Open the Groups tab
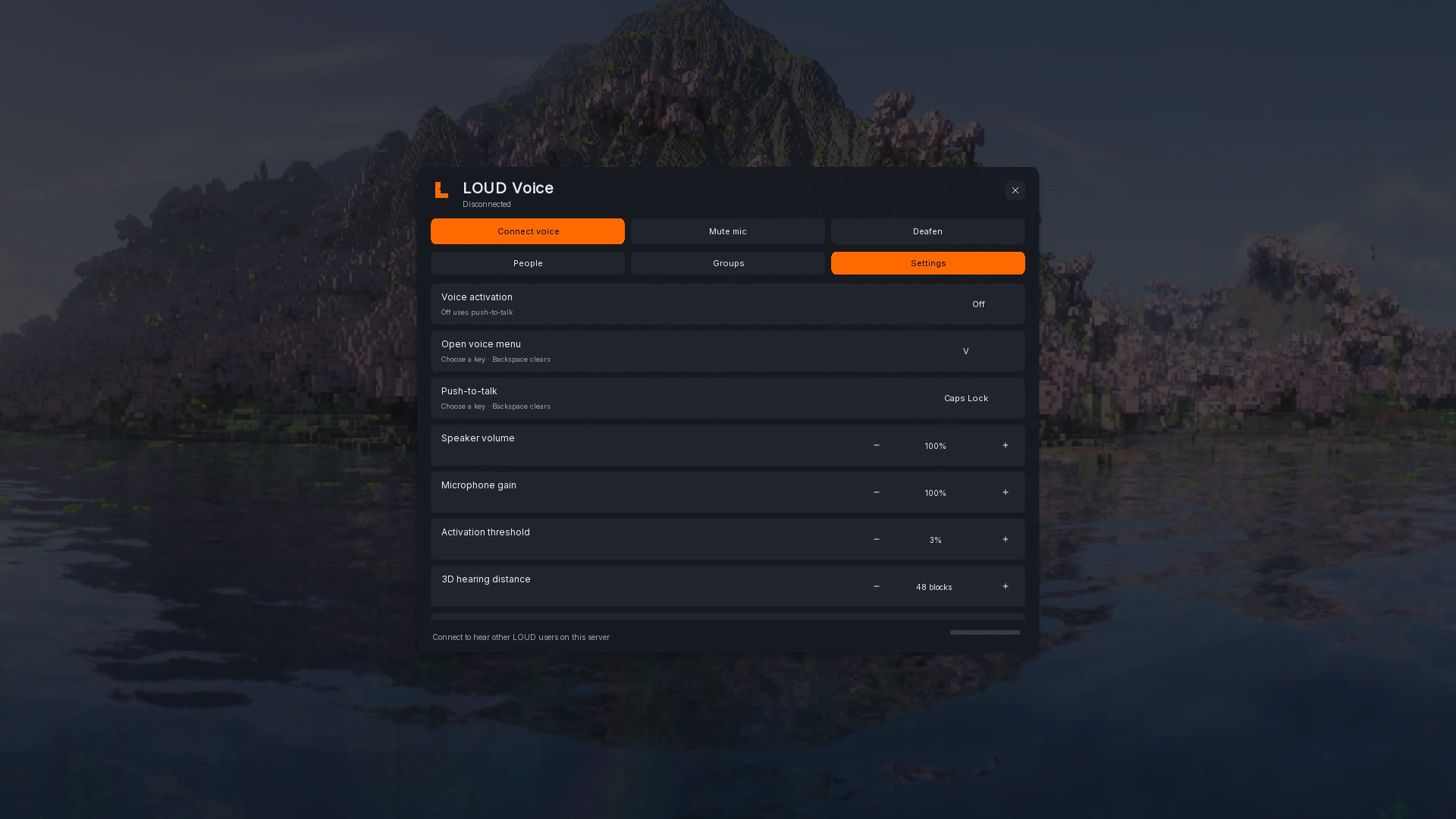Image resolution: width=1456 pixels, height=819 pixels. click(728, 263)
